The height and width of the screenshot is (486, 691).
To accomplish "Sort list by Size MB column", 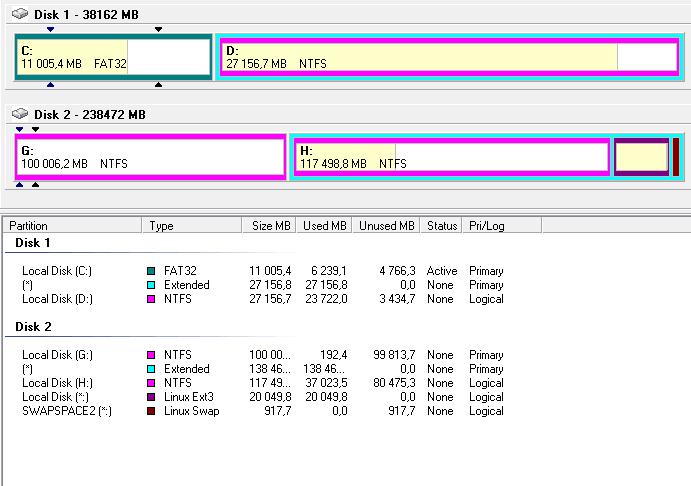I will point(269,226).
